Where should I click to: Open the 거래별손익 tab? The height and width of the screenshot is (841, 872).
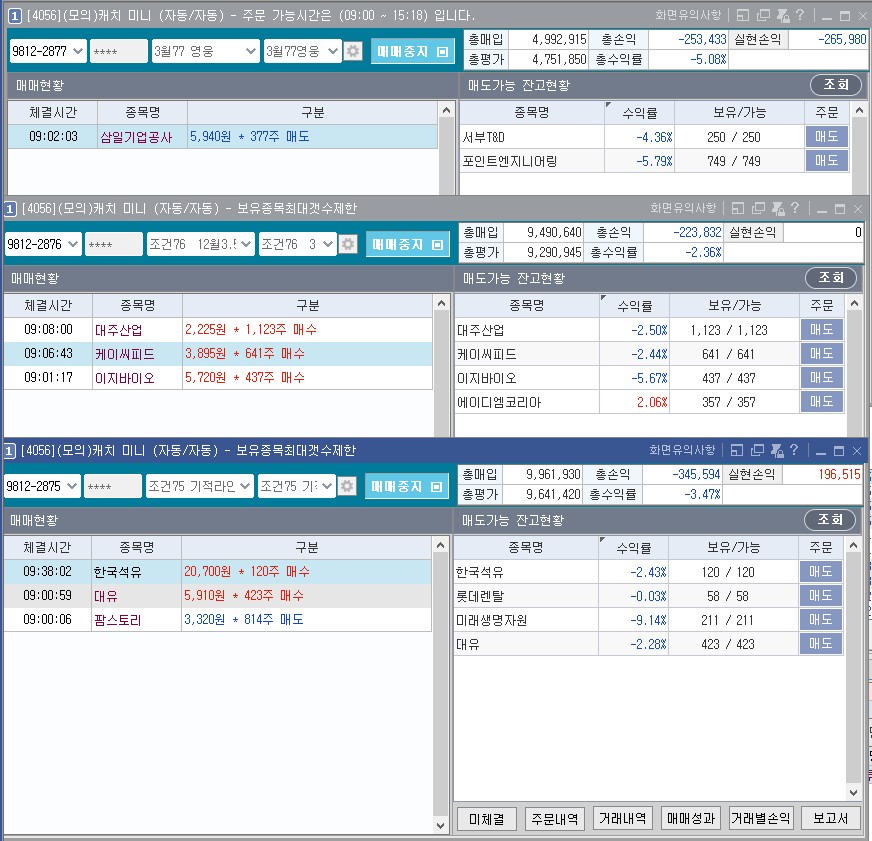760,818
